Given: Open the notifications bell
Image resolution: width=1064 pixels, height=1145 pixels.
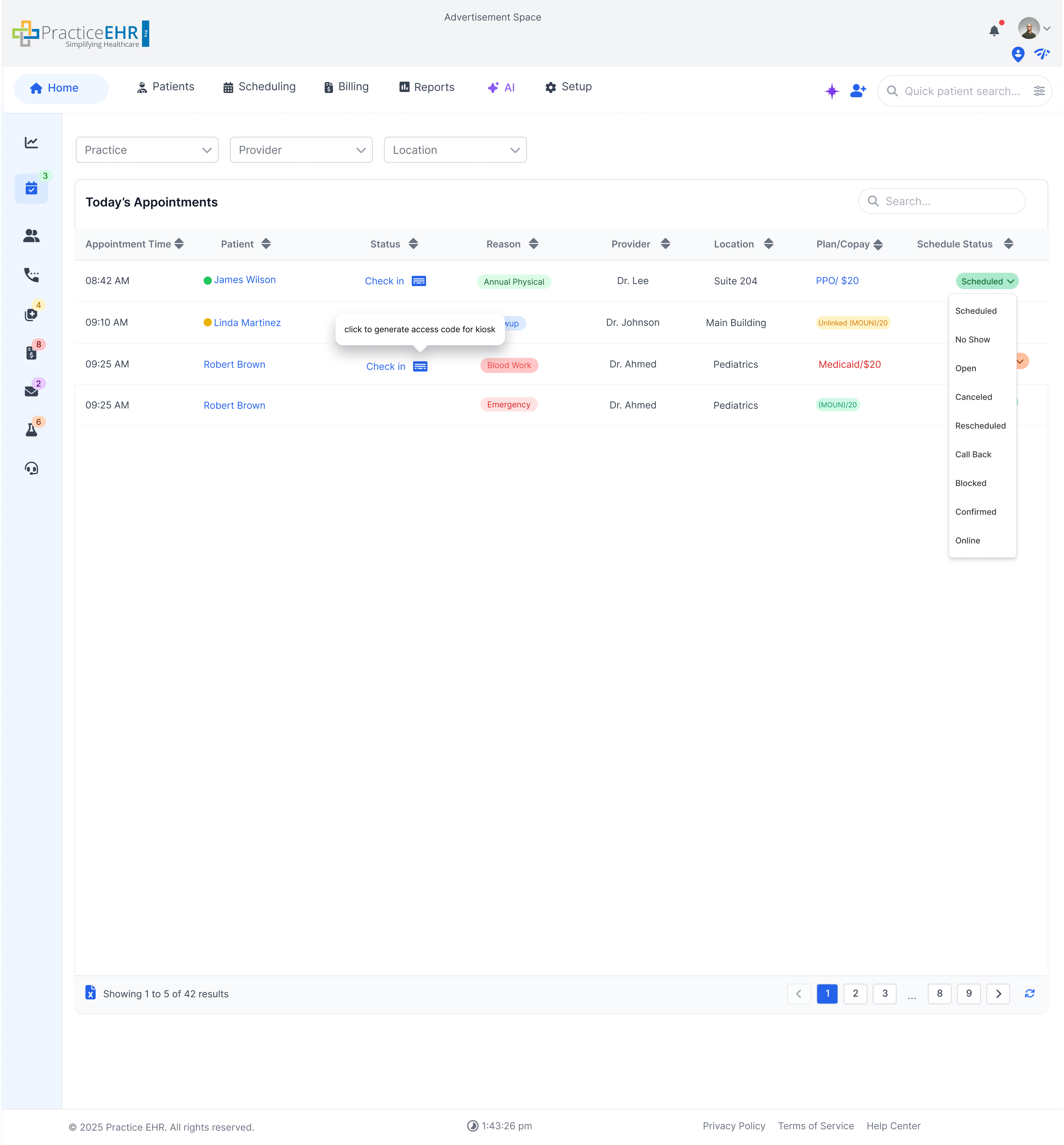Looking at the screenshot, I should (994, 30).
